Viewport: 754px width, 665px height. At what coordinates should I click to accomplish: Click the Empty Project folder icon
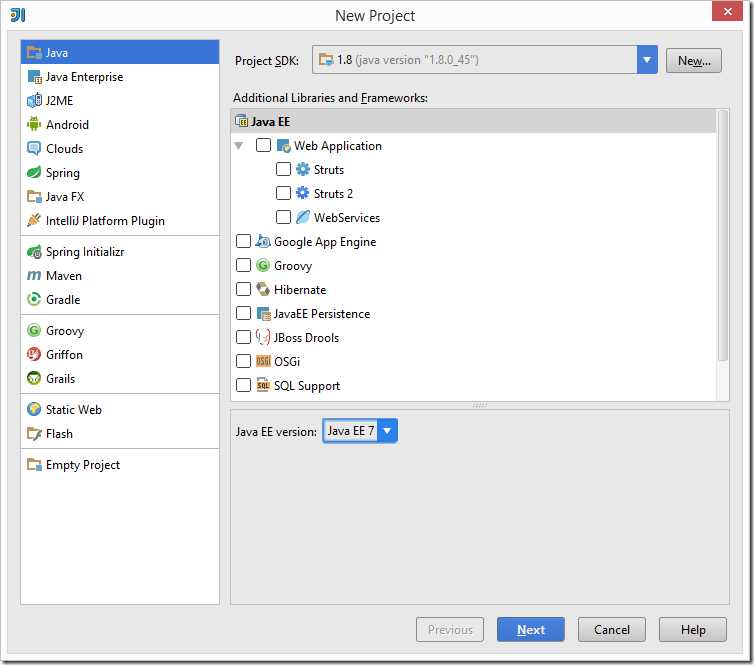pyautogui.click(x=34, y=464)
